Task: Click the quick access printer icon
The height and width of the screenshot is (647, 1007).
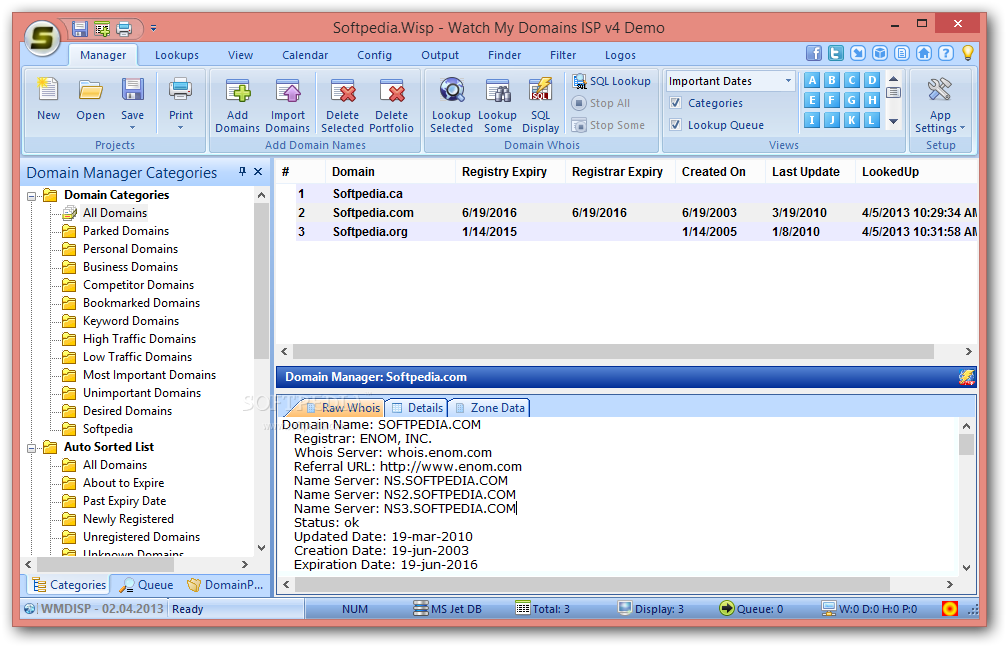Action: click(124, 29)
